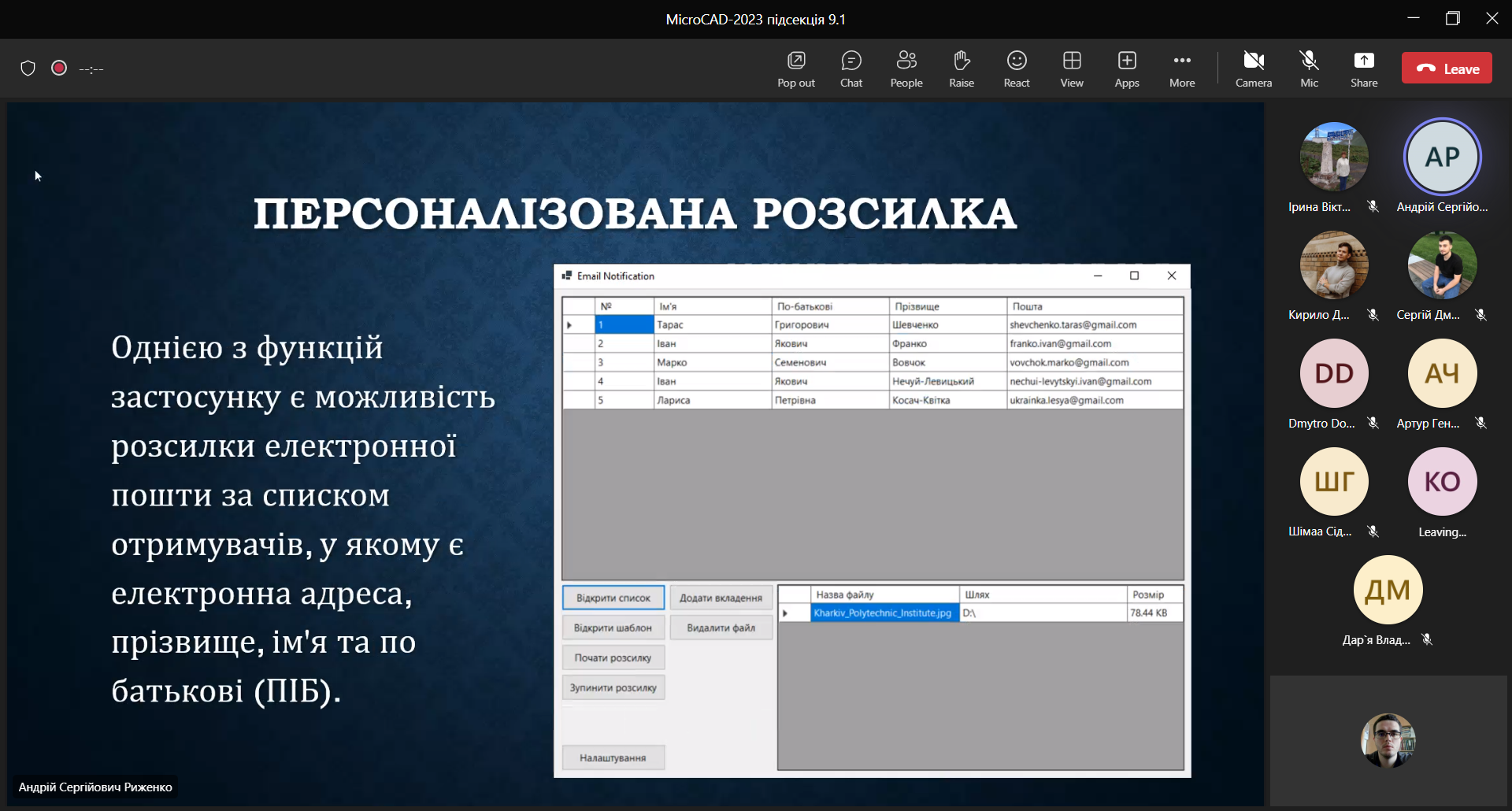
Task: Open the View layout options
Action: click(1071, 69)
